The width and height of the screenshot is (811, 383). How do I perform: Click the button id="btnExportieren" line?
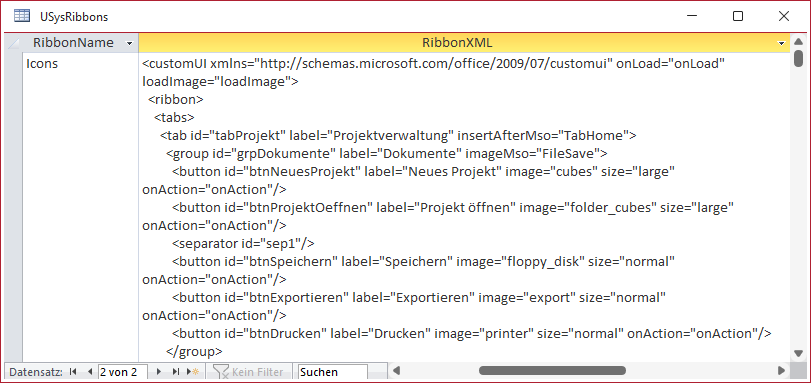click(418, 298)
